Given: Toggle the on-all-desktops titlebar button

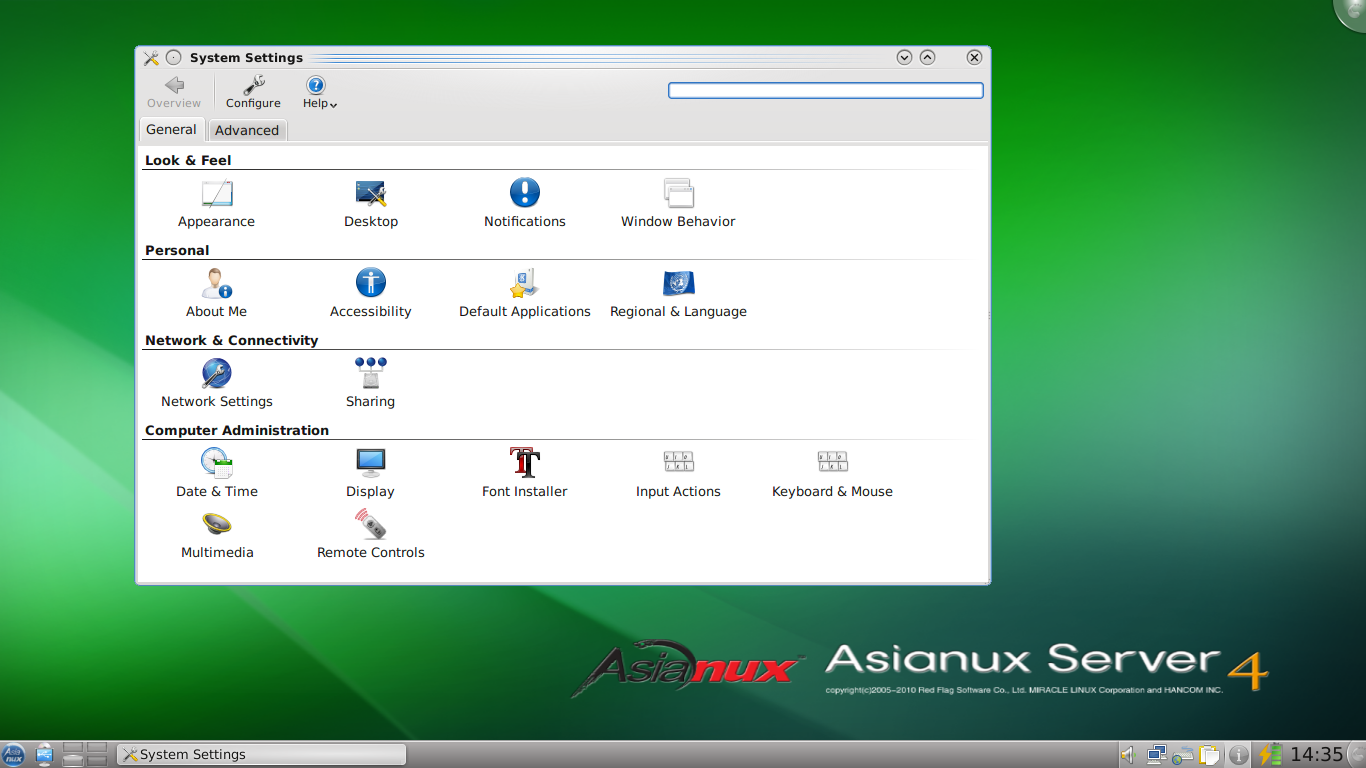Looking at the screenshot, I should [x=174, y=58].
